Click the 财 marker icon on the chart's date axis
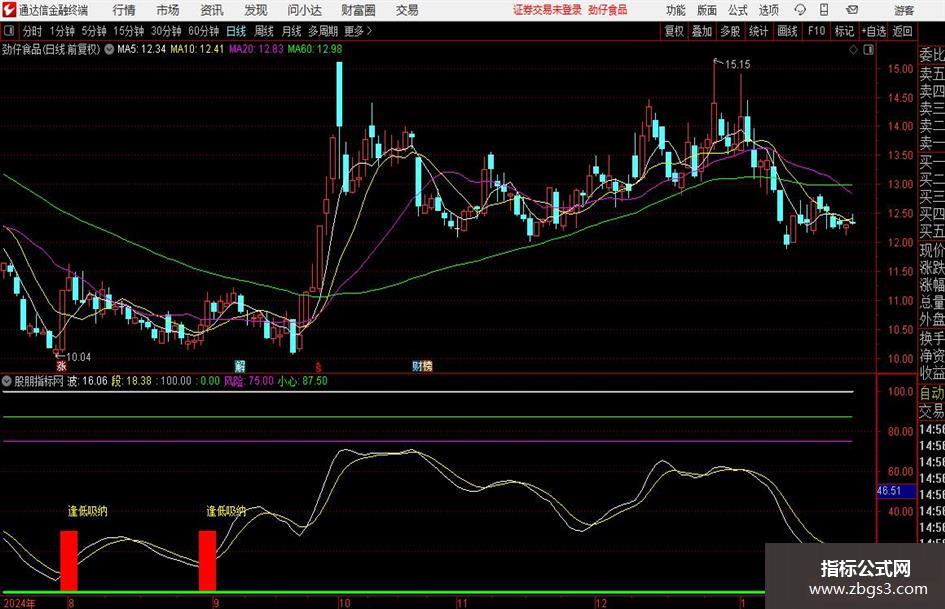 tap(417, 366)
